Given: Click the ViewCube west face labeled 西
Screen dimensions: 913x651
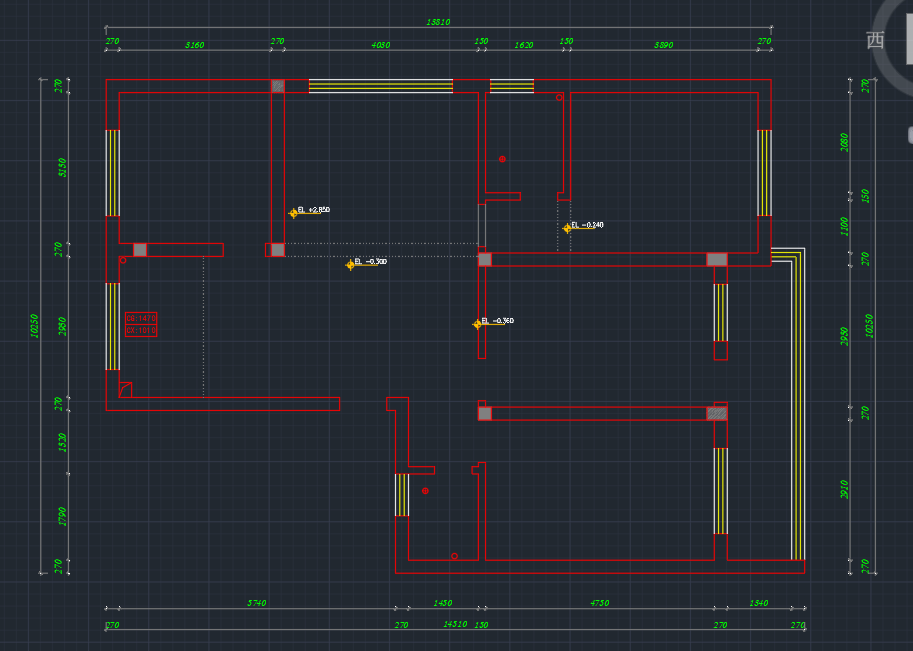Looking at the screenshot, I should (x=875, y=40).
